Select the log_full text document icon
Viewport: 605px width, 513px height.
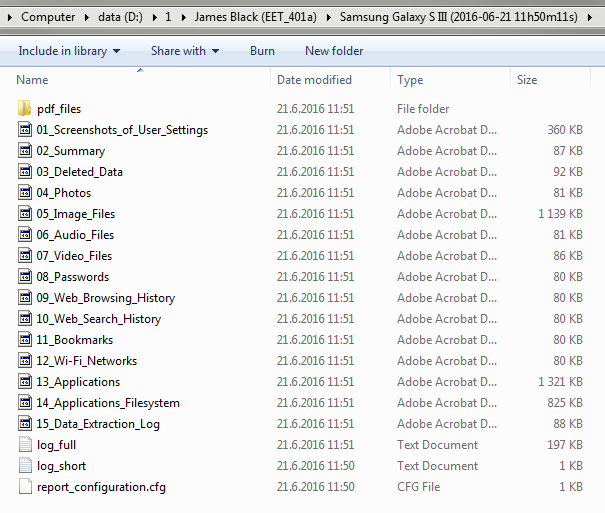coord(25,445)
